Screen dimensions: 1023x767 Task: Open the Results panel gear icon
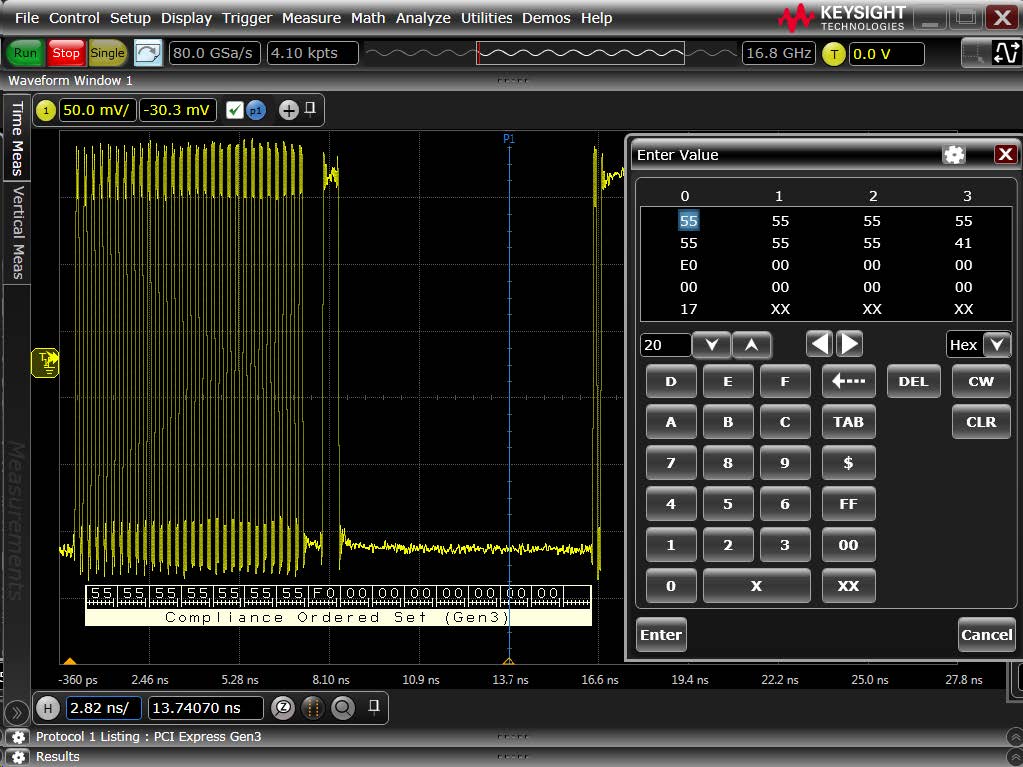pyautogui.click(x=18, y=757)
